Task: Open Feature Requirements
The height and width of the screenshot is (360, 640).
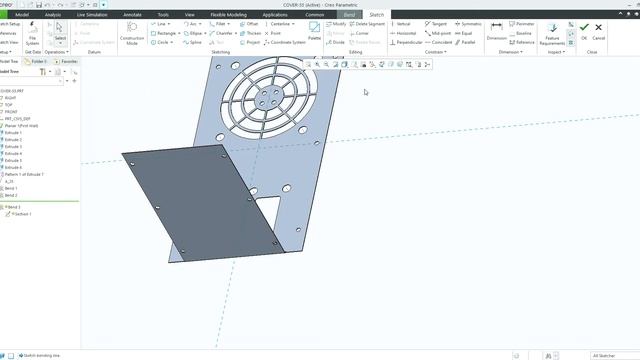Action: coord(552,33)
